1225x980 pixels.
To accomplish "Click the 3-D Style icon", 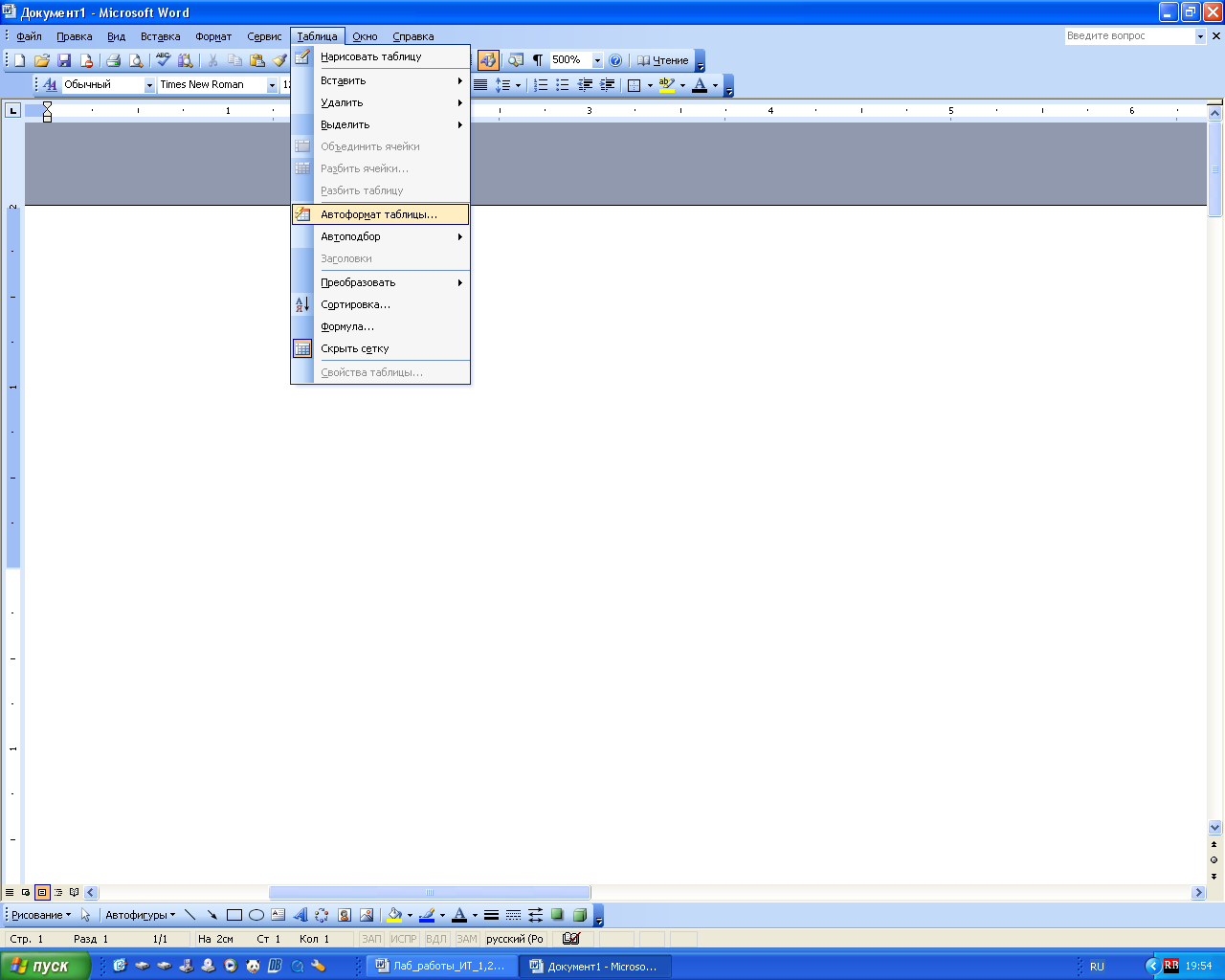I will [x=579, y=915].
